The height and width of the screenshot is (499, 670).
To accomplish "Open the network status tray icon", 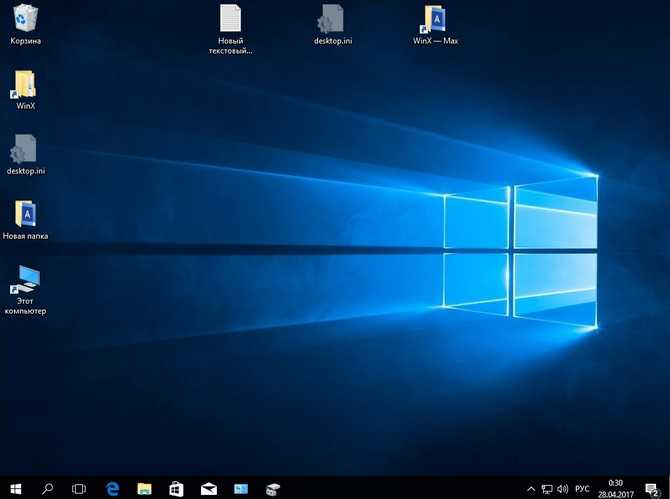I will [547, 488].
